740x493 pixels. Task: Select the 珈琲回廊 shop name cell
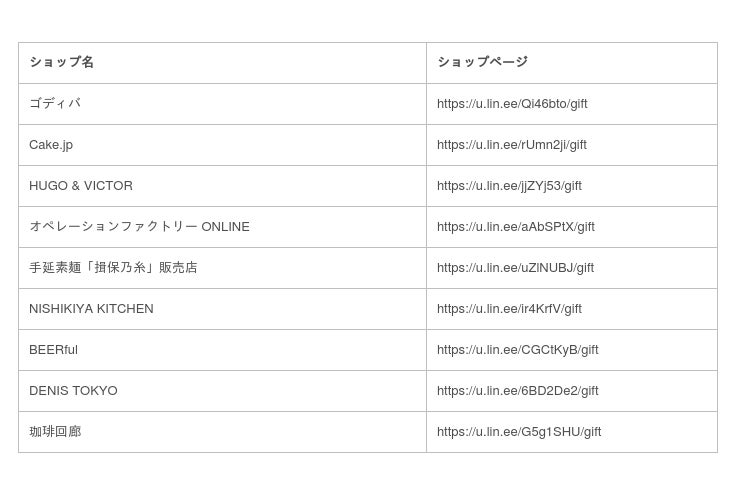55,432
